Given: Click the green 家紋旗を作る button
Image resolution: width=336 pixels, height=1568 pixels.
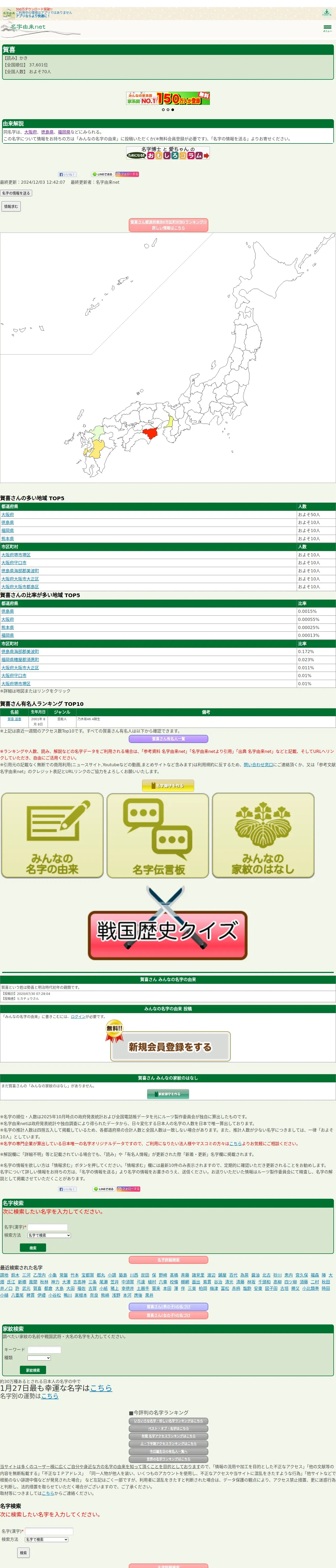Looking at the screenshot, I should tap(168, 1094).
